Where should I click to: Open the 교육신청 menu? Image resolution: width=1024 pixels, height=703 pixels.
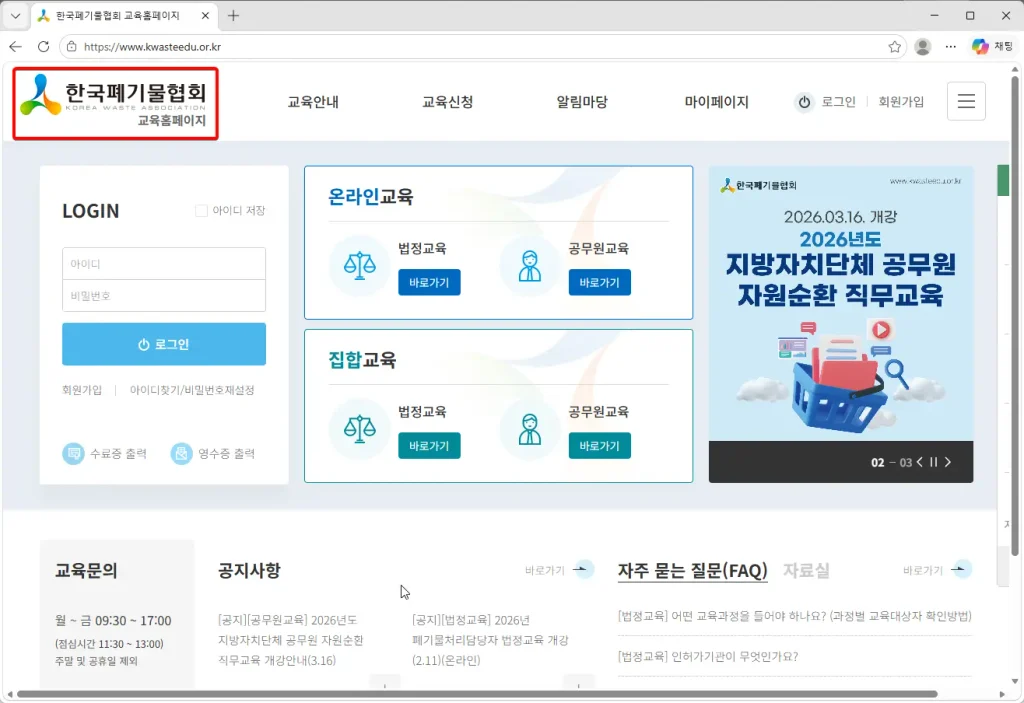coord(448,102)
